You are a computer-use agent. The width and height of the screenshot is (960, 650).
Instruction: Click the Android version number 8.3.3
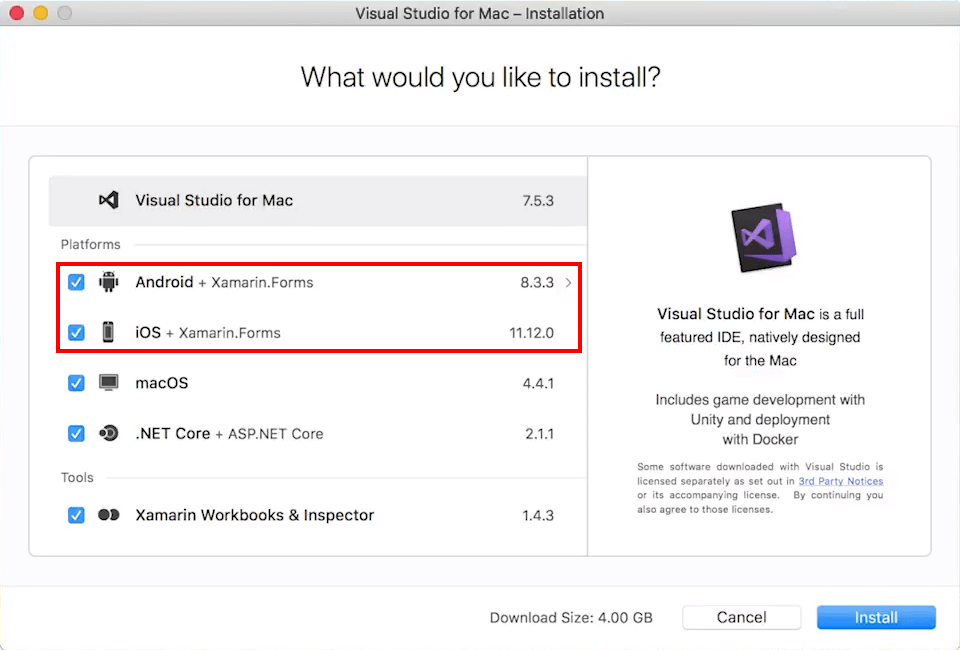pos(537,282)
